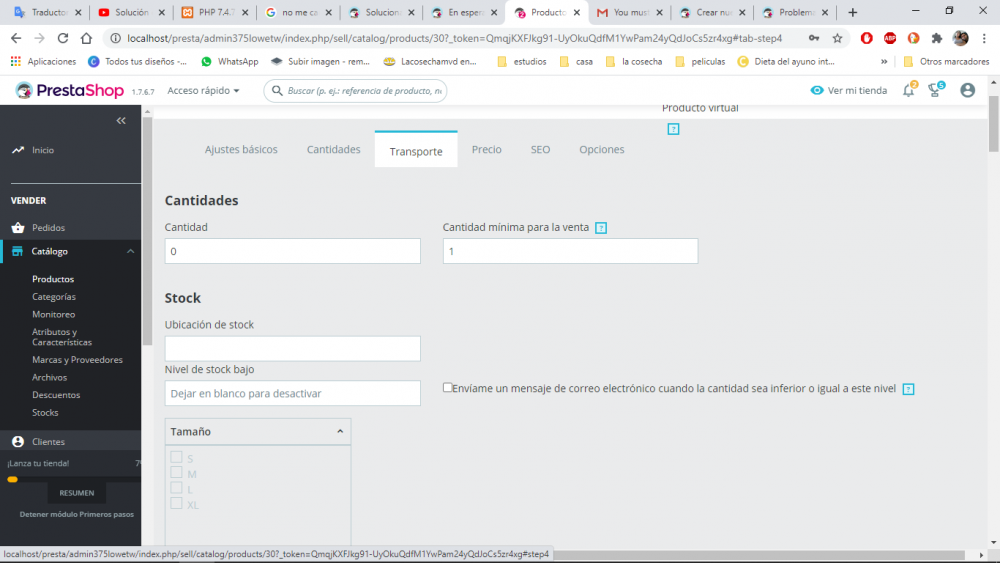Click the eye icon beside Ver mi tienda

[816, 91]
